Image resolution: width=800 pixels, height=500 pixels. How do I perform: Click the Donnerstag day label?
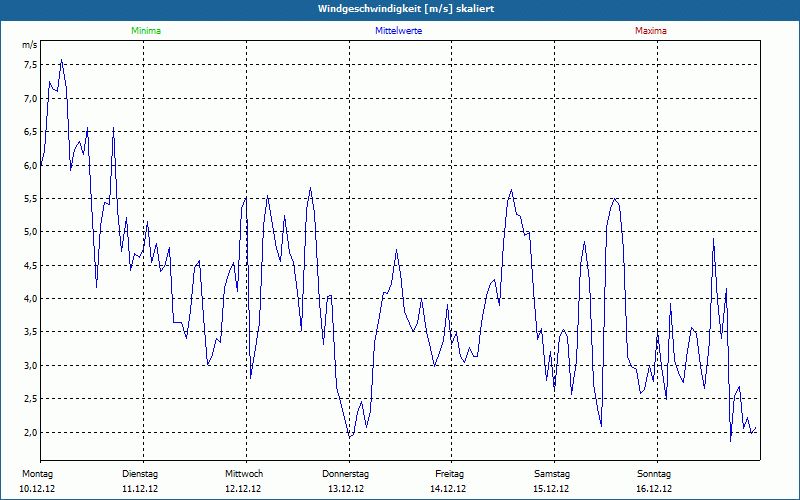[x=345, y=474]
